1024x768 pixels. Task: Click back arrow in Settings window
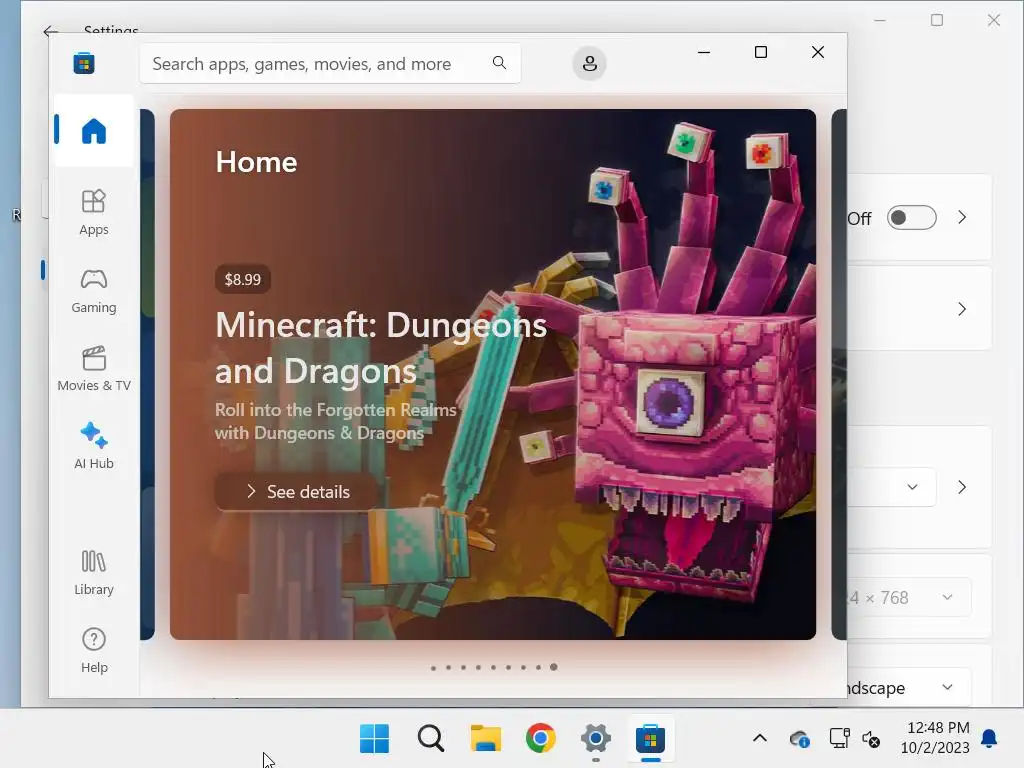coord(50,30)
